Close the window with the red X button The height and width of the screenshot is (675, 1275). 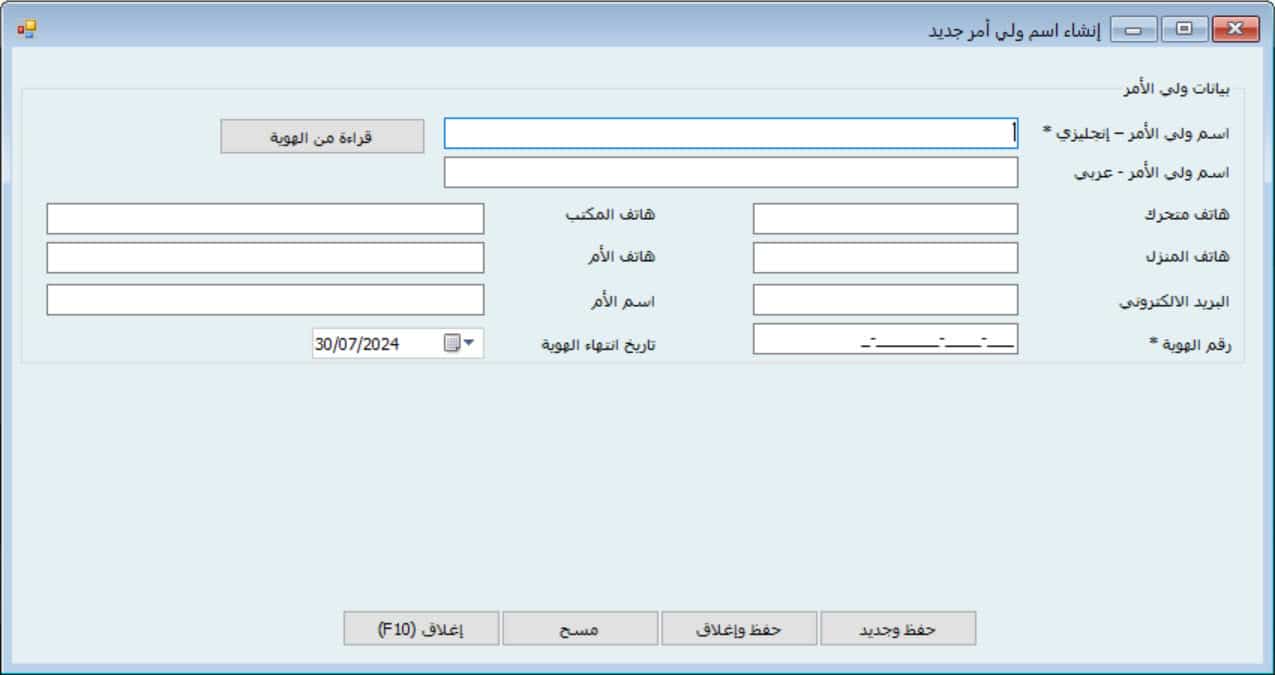coord(1236,30)
